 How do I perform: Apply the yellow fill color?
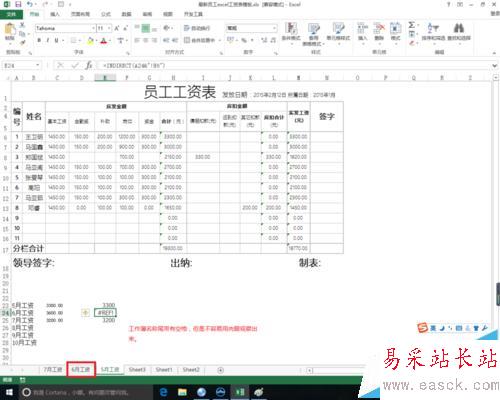90,41
